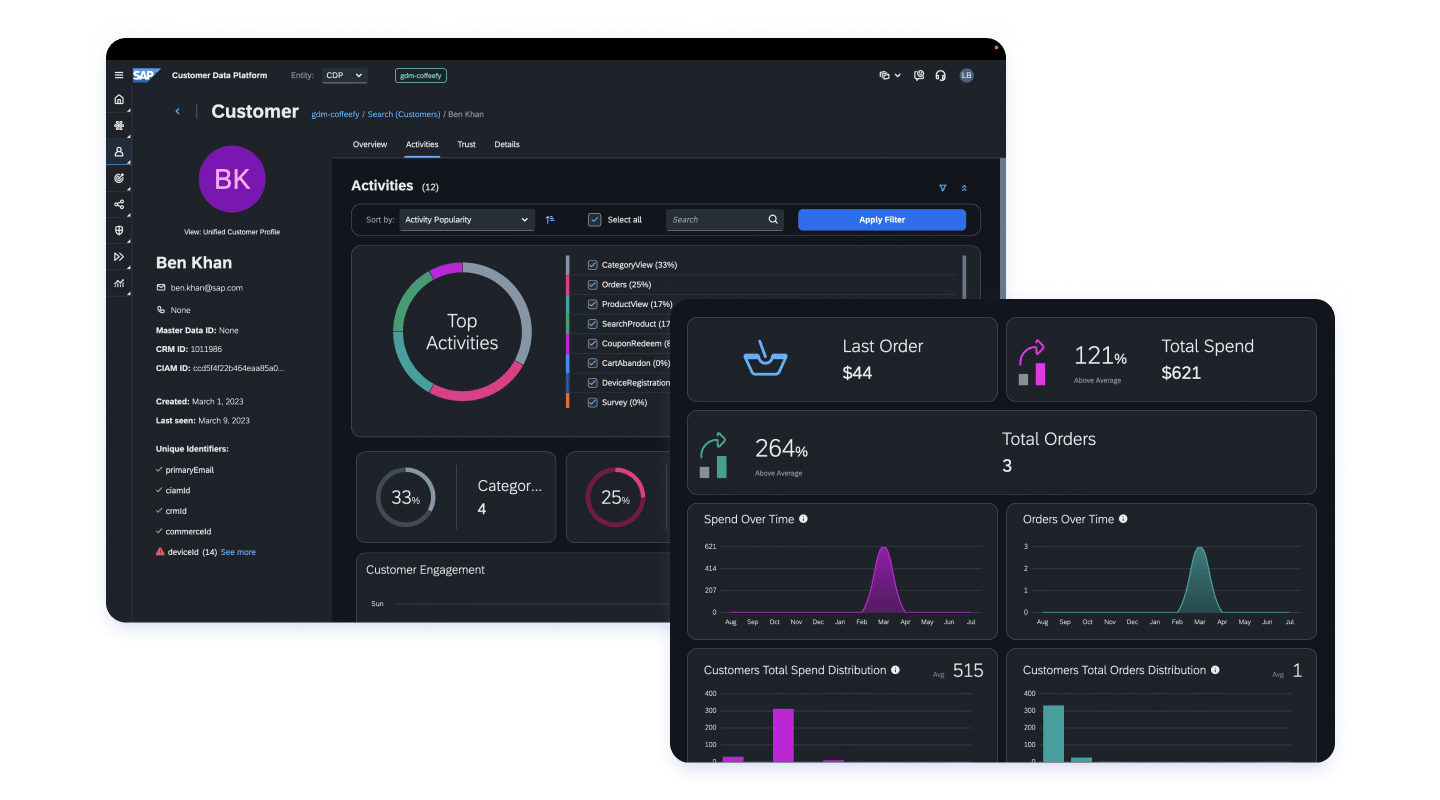This screenshot has height=800, width=1440.
Task: Go back with the blue arrow
Action: [177, 112]
